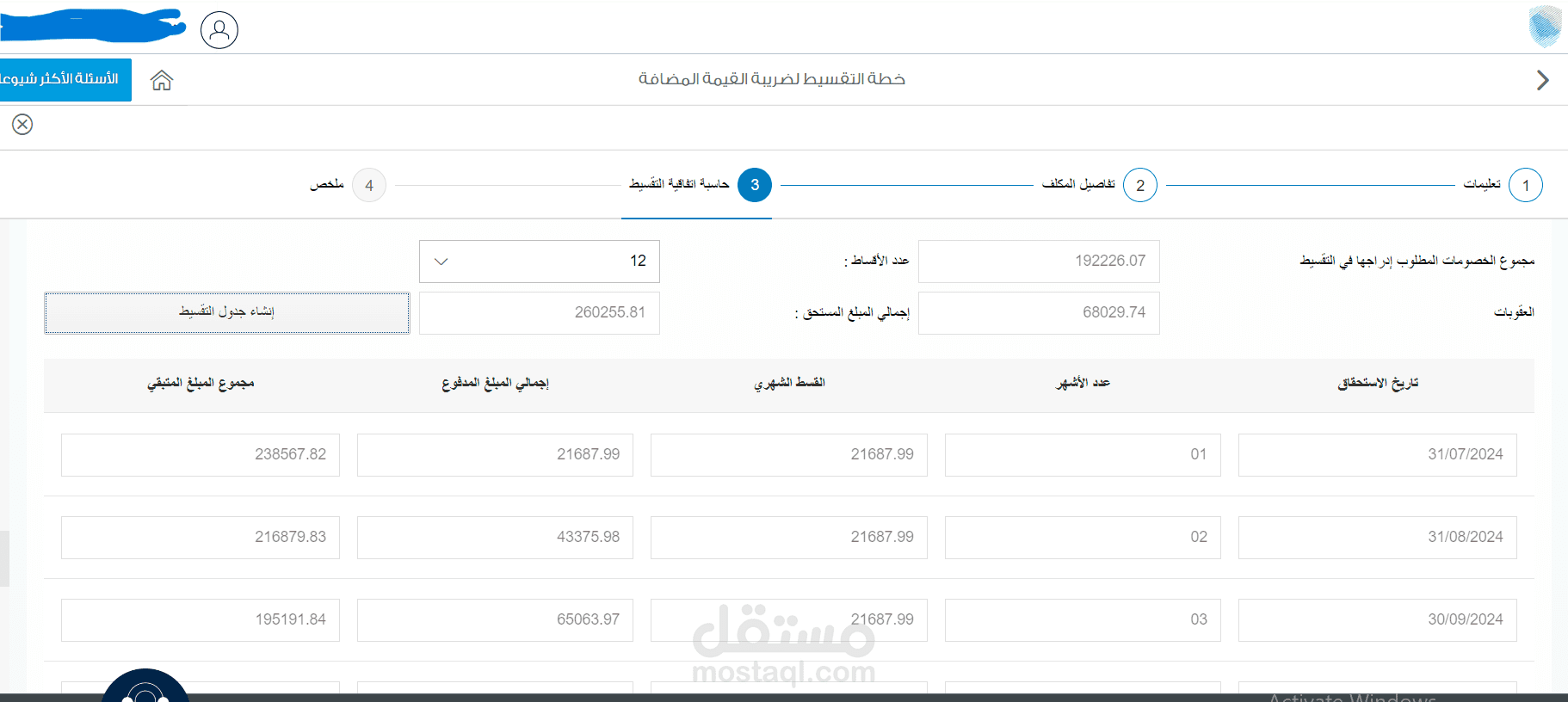This screenshot has width=1568, height=702.
Task: Click the field with value 192226.07
Action: pyautogui.click(x=1039, y=262)
